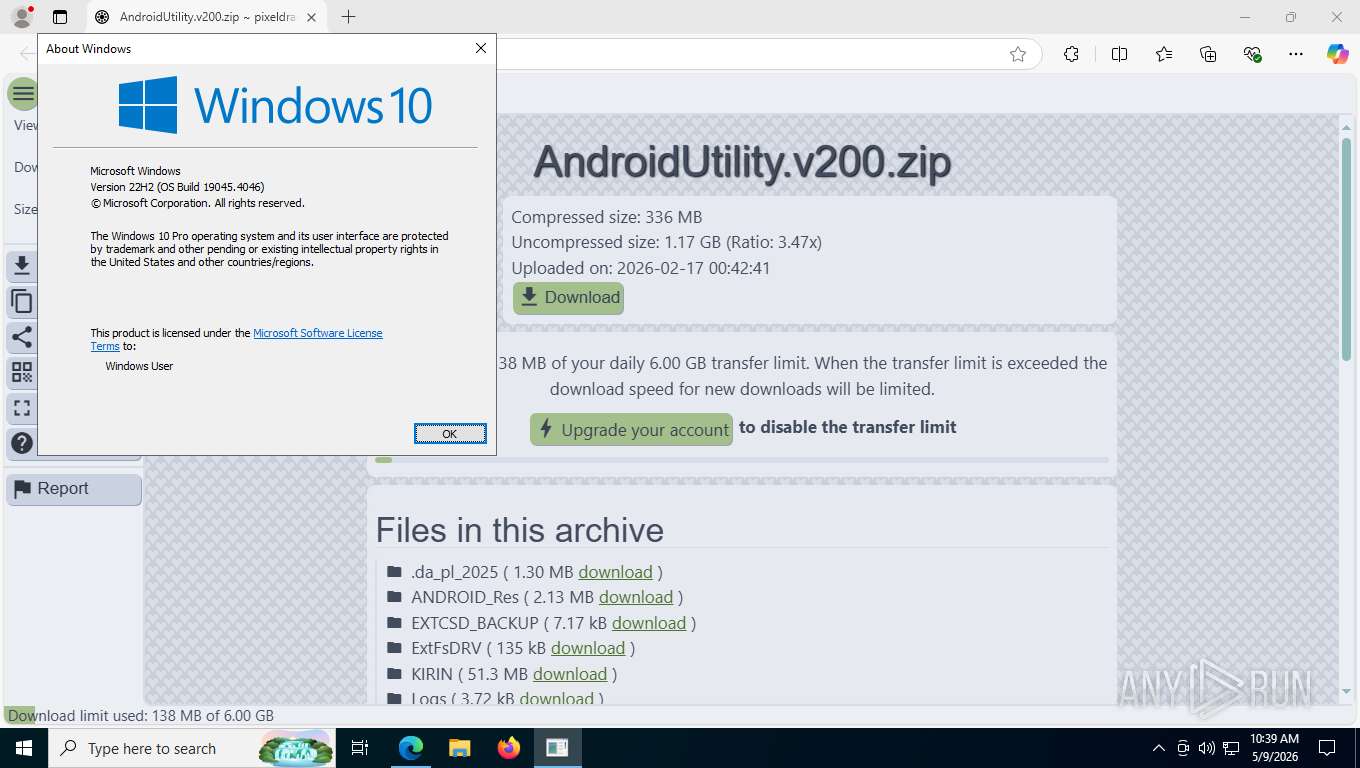Open the pixeldrain hamburger menu
1360x768 pixels.
[x=23, y=94]
